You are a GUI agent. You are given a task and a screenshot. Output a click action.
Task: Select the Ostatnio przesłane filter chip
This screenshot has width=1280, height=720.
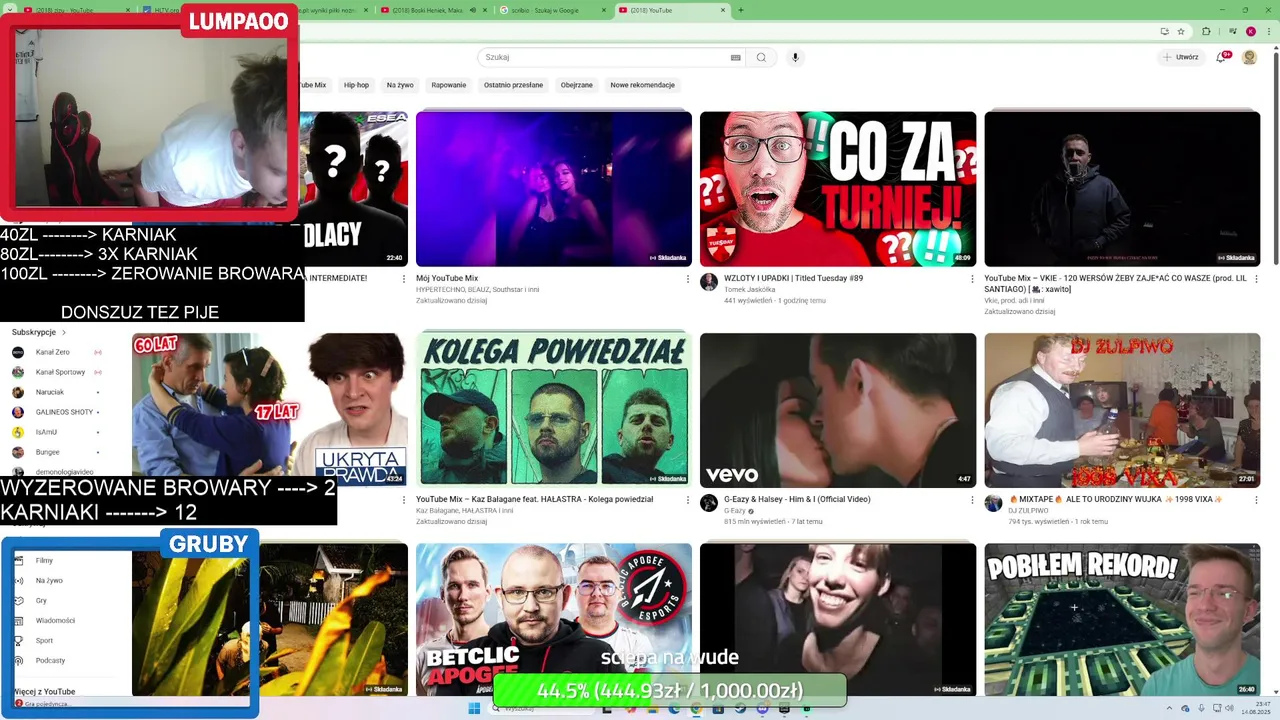tap(513, 85)
